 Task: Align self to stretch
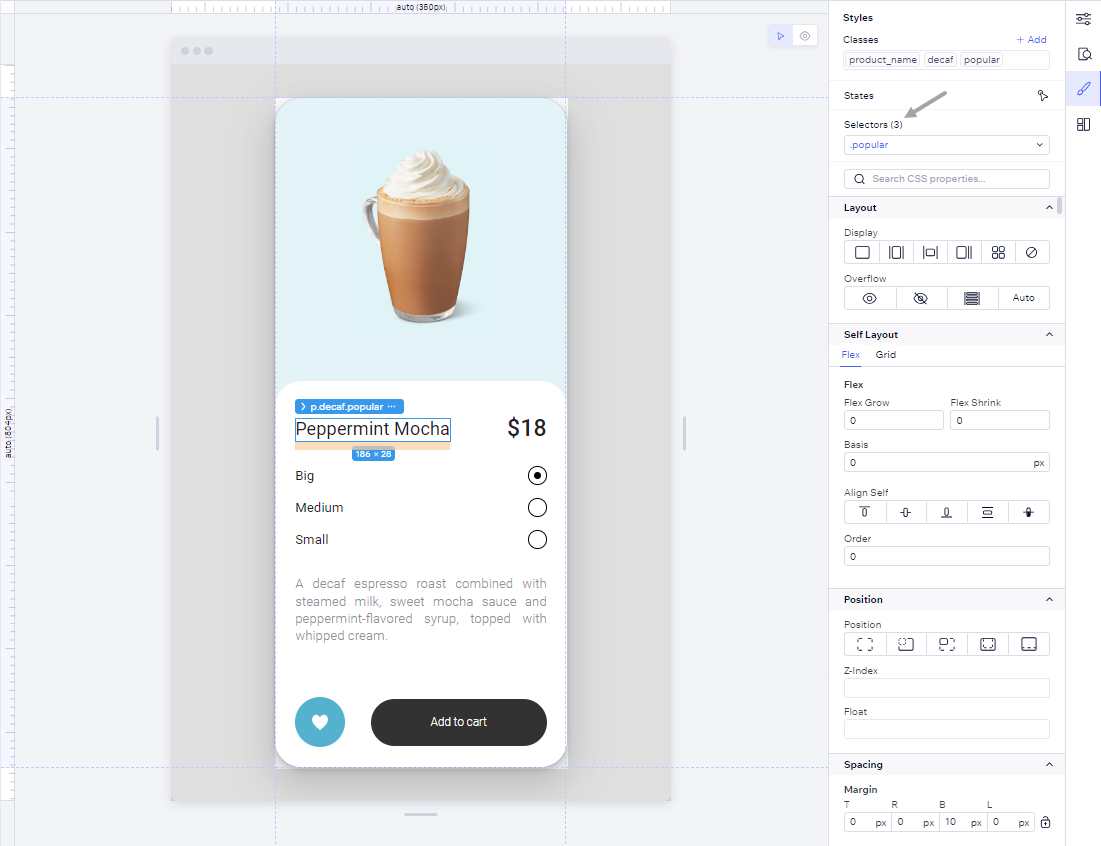point(987,513)
